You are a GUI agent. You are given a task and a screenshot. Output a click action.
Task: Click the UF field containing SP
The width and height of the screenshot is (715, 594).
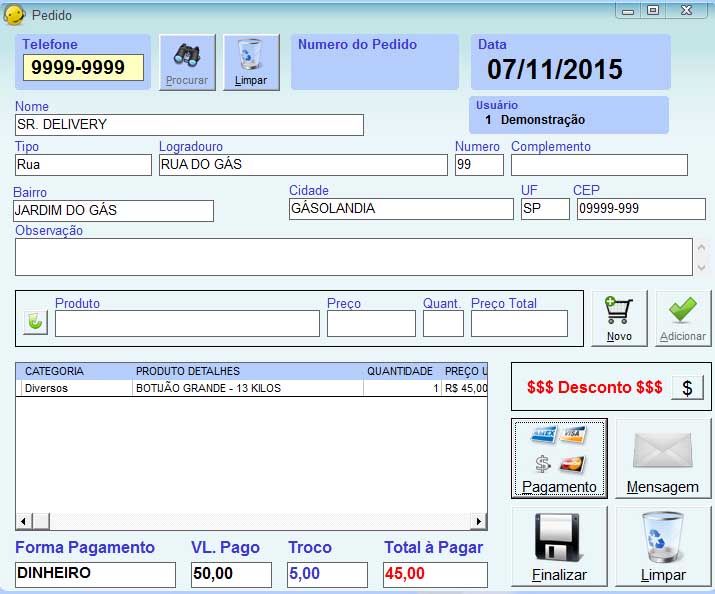pos(545,209)
